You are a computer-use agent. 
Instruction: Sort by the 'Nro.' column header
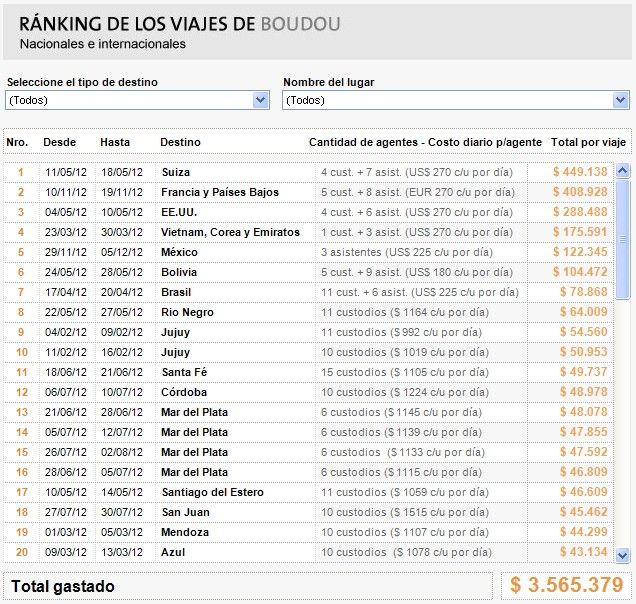point(17,143)
